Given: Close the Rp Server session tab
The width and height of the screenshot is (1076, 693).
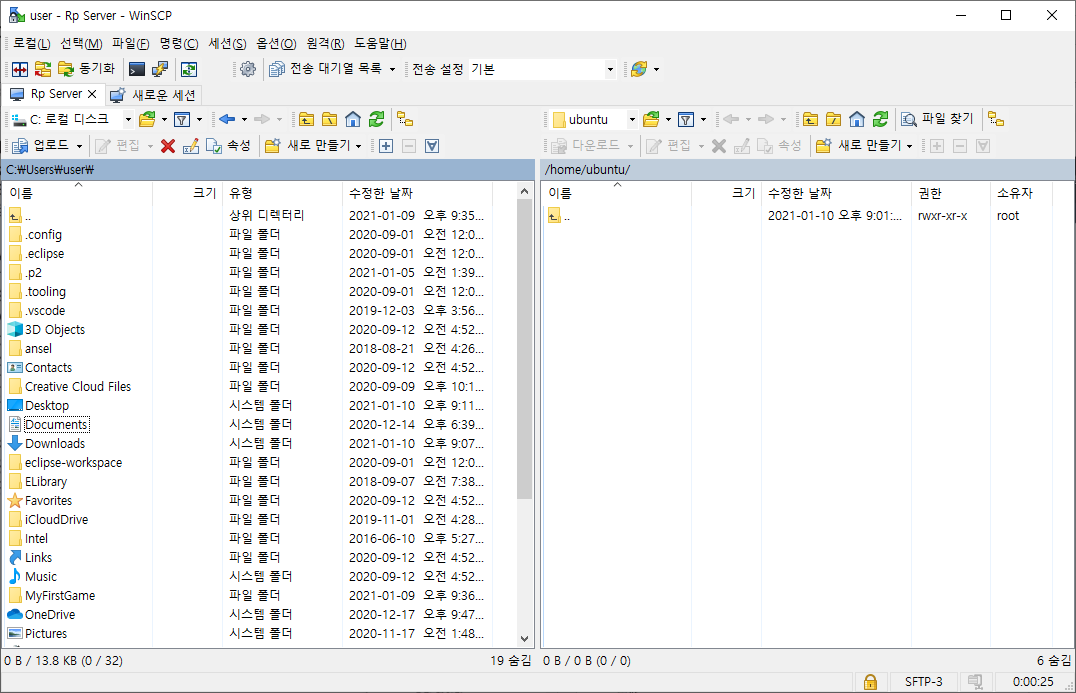Looking at the screenshot, I should (x=92, y=94).
